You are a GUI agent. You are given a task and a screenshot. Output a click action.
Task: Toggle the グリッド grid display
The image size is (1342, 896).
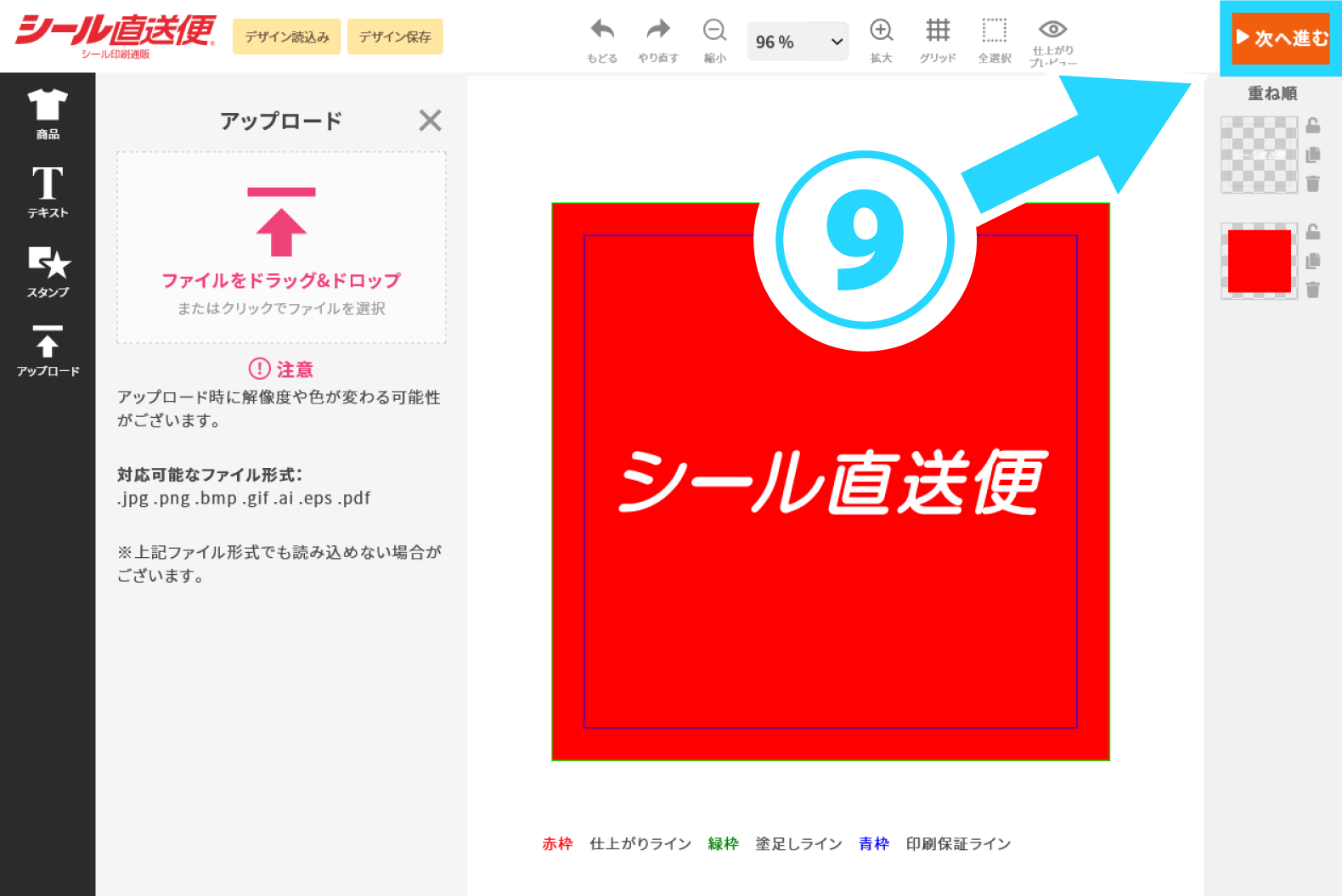pyautogui.click(x=938, y=40)
